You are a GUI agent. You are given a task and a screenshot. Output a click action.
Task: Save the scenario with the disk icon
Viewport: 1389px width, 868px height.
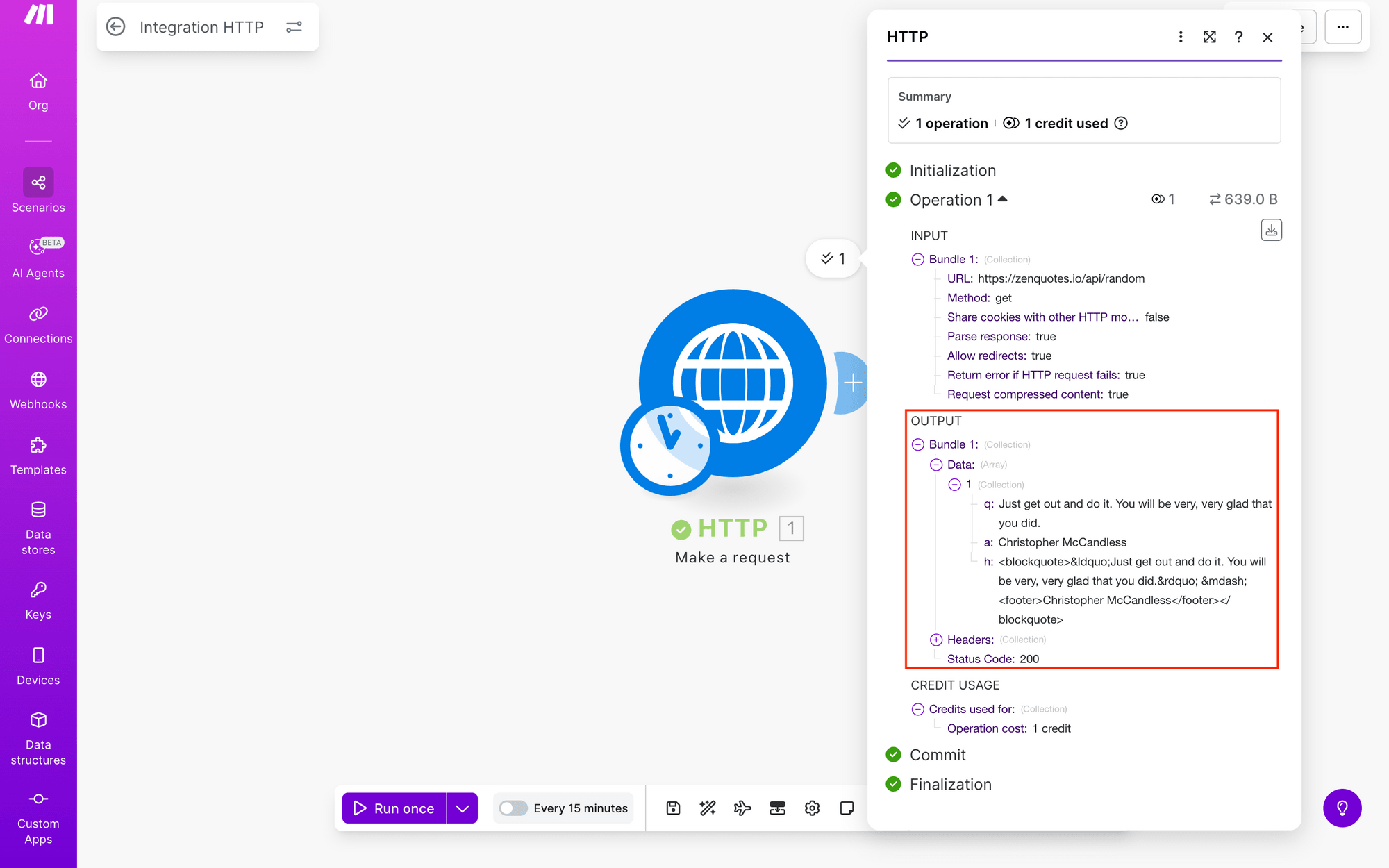pos(673,808)
